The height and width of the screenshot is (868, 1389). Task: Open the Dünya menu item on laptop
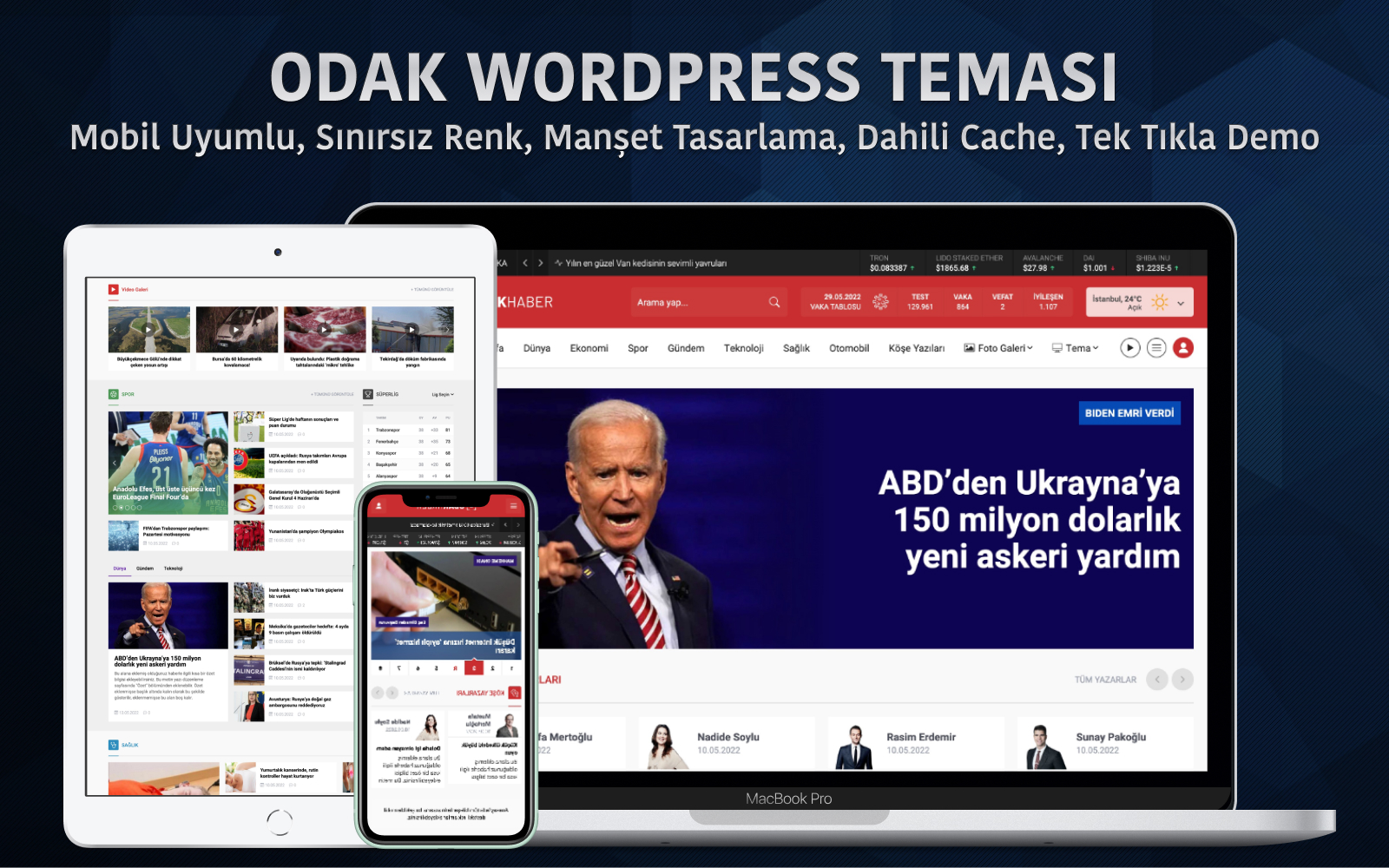[537, 348]
